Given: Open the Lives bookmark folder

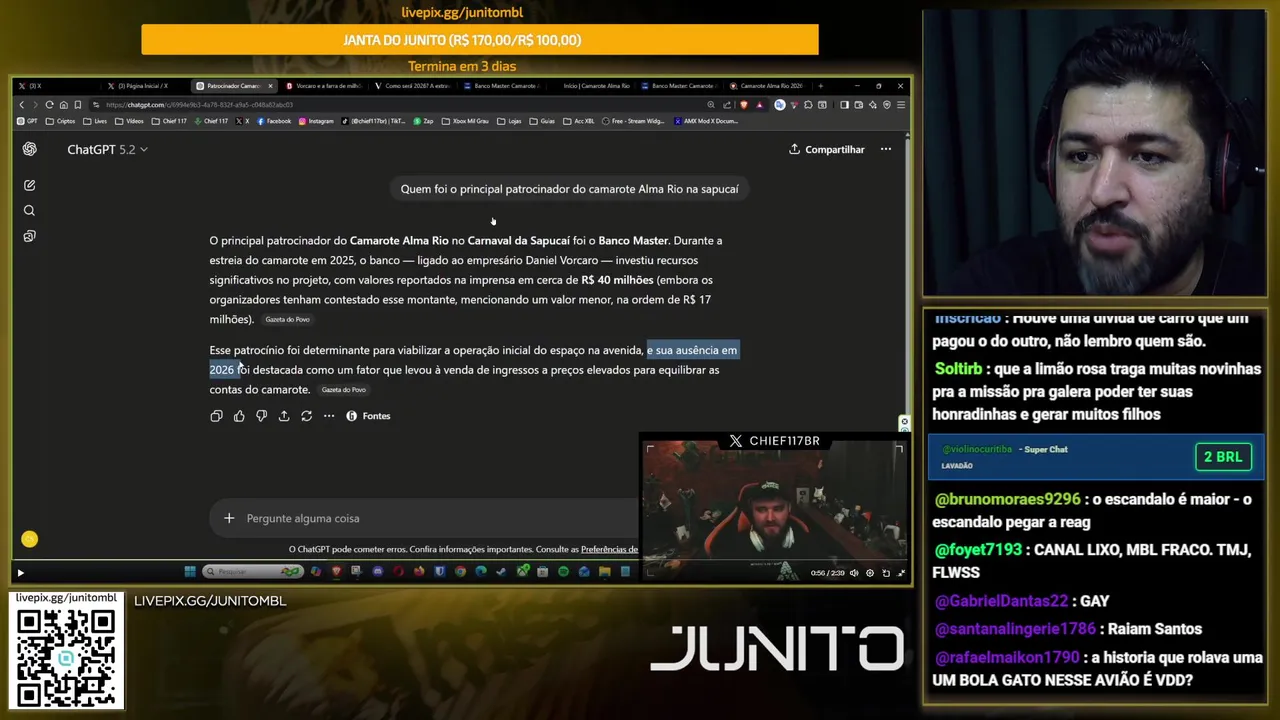Looking at the screenshot, I should click(95, 121).
